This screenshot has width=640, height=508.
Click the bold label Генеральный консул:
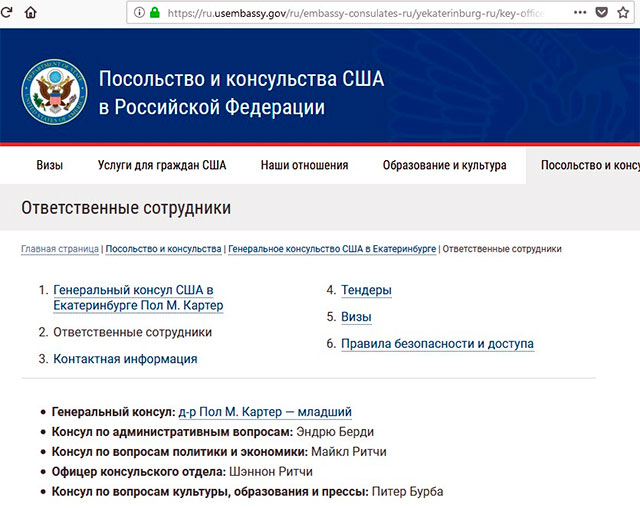point(113,412)
